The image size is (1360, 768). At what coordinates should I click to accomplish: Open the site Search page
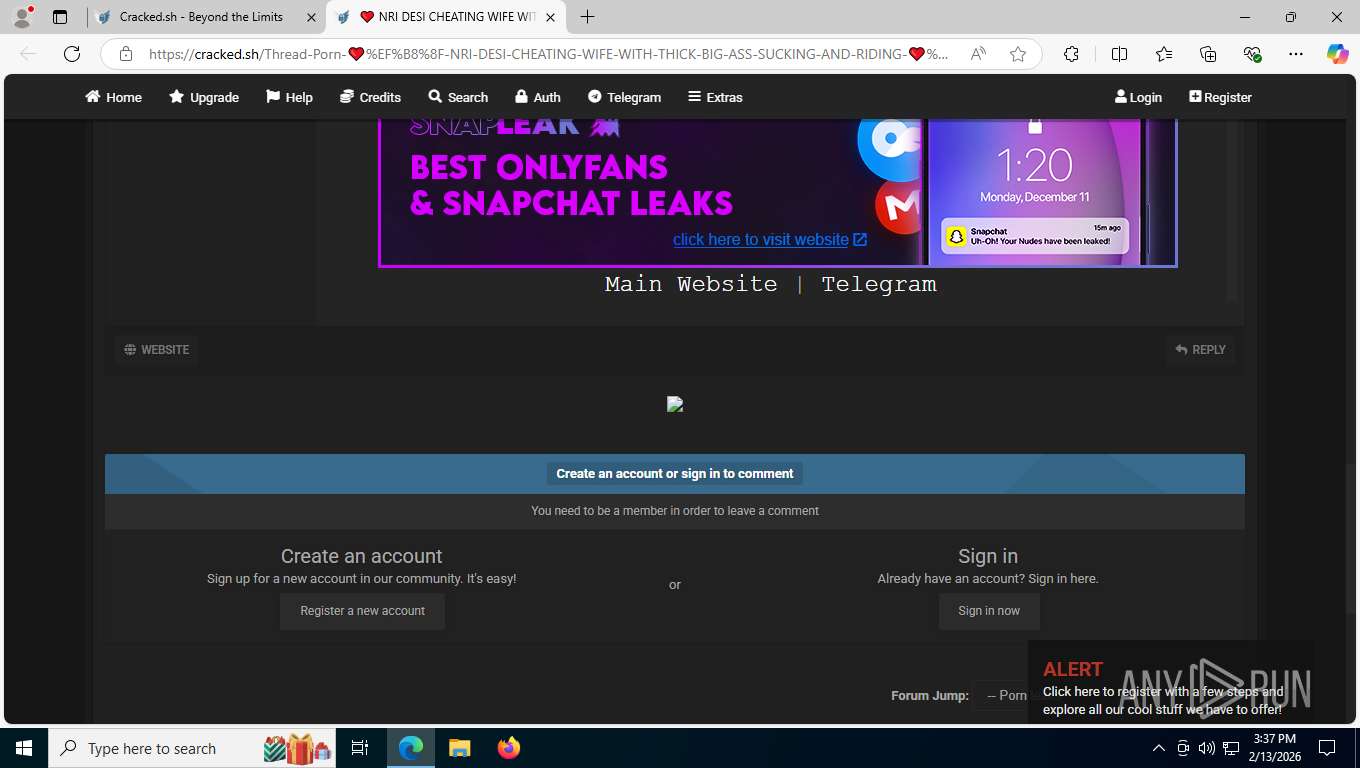coord(458,97)
